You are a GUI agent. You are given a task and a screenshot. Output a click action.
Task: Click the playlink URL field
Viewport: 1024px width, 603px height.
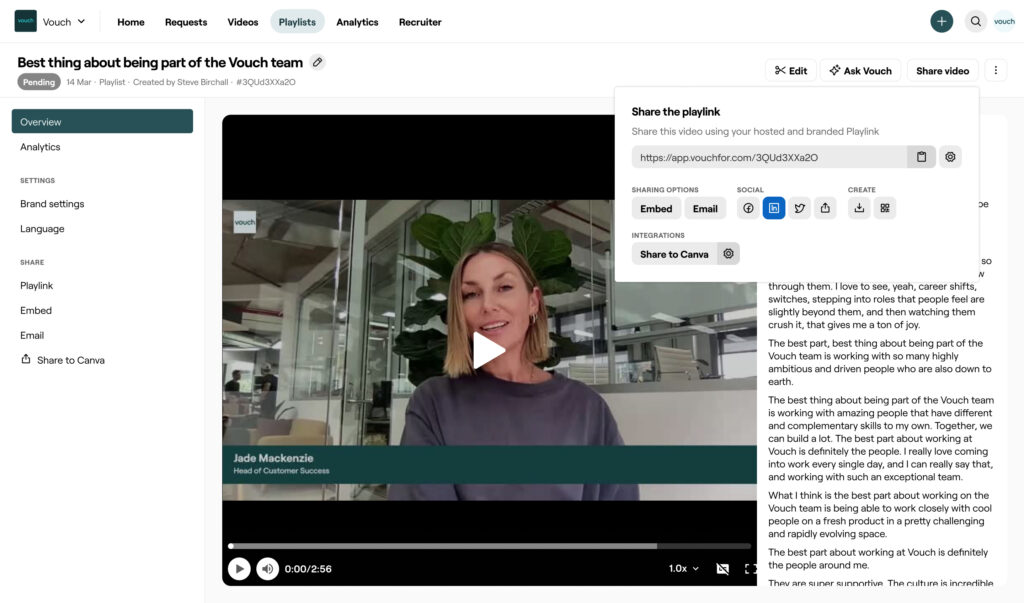(x=769, y=157)
